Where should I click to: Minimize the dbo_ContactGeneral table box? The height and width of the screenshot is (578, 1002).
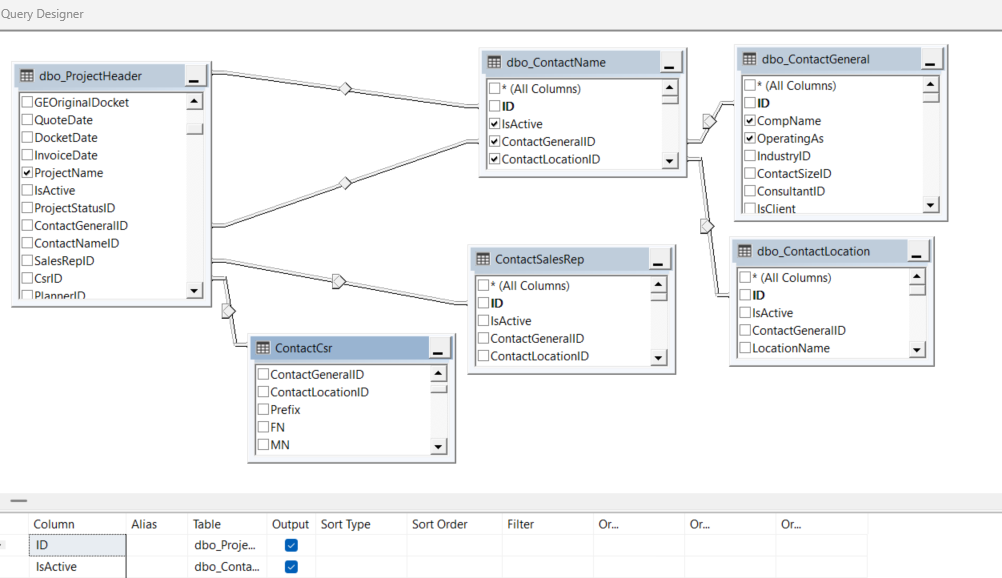tap(930, 60)
